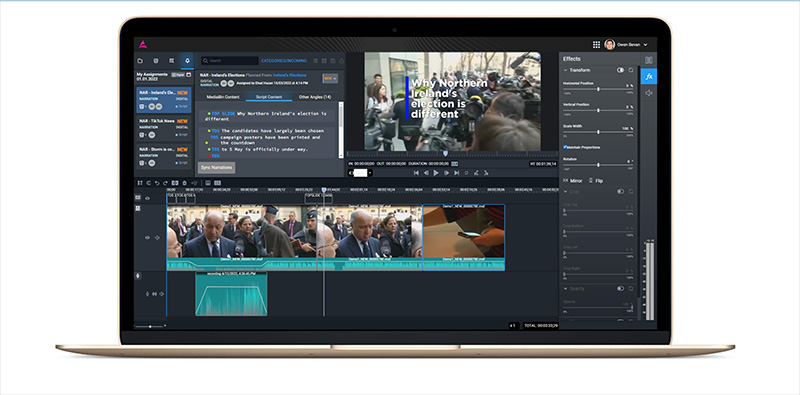Open the list search icon tab

point(171,60)
